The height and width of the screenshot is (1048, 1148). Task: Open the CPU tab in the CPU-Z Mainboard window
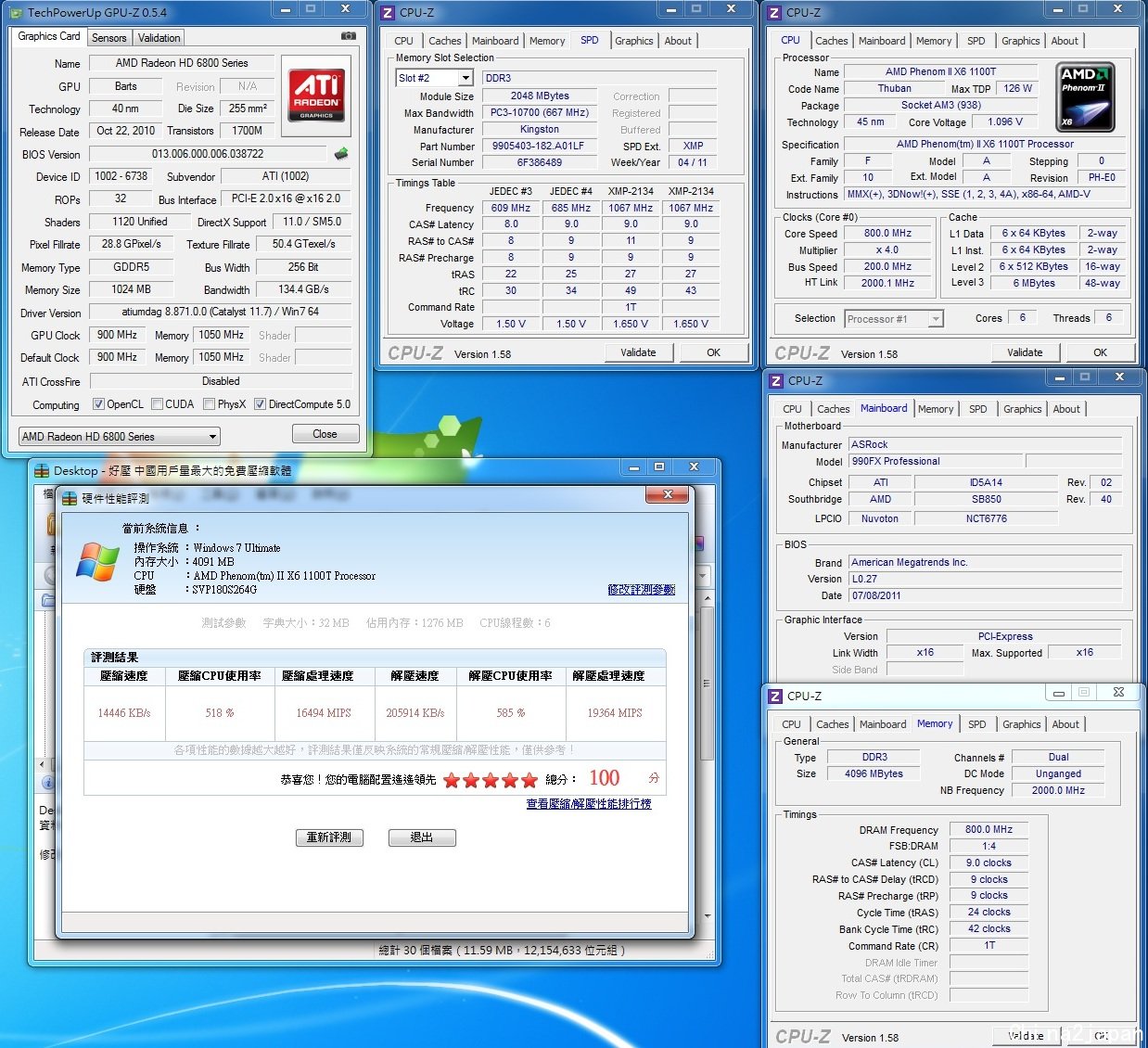pyautogui.click(x=792, y=409)
